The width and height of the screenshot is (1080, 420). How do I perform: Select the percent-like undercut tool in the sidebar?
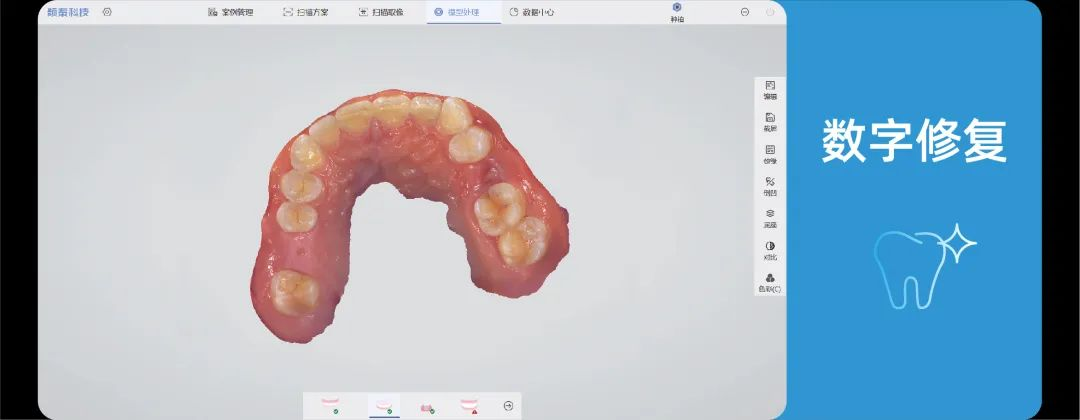tap(770, 186)
